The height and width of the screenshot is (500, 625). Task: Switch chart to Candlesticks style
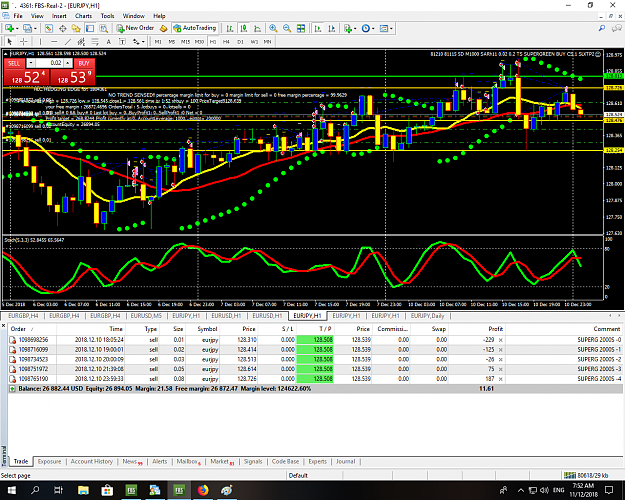click(x=244, y=28)
